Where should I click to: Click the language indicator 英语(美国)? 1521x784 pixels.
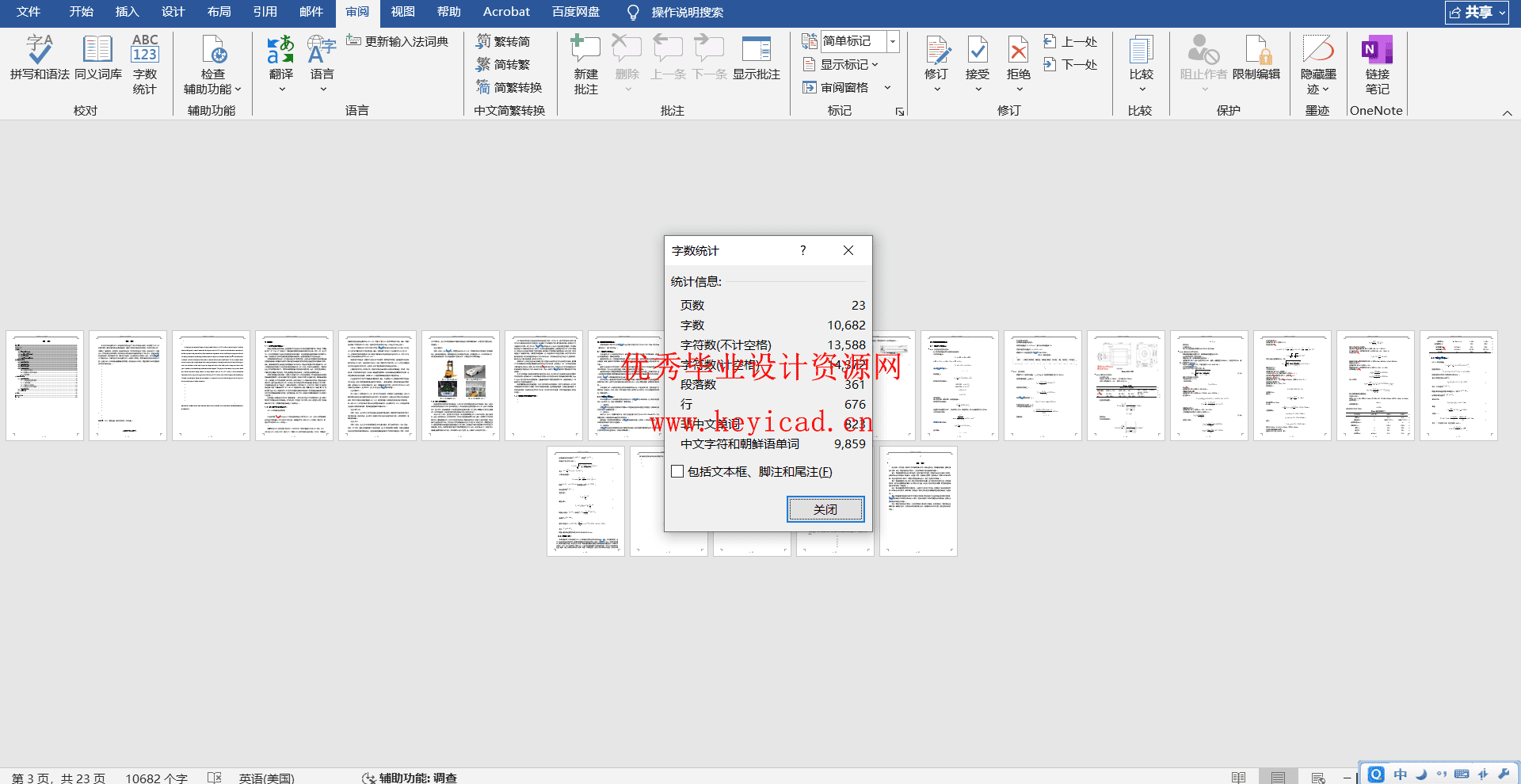266,778
